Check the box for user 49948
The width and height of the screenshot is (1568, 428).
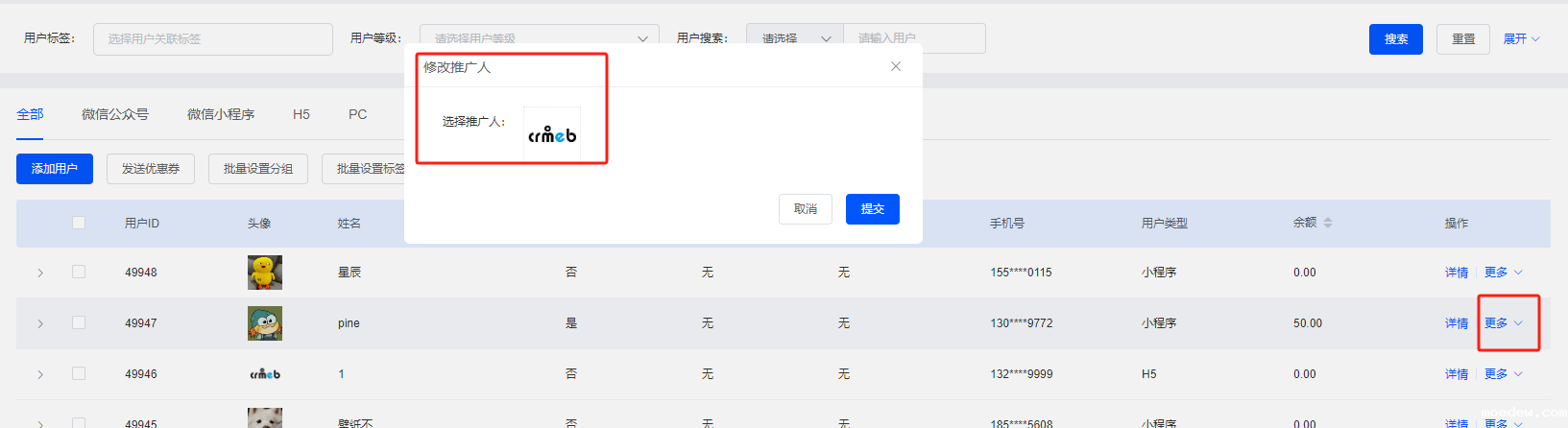(x=79, y=273)
